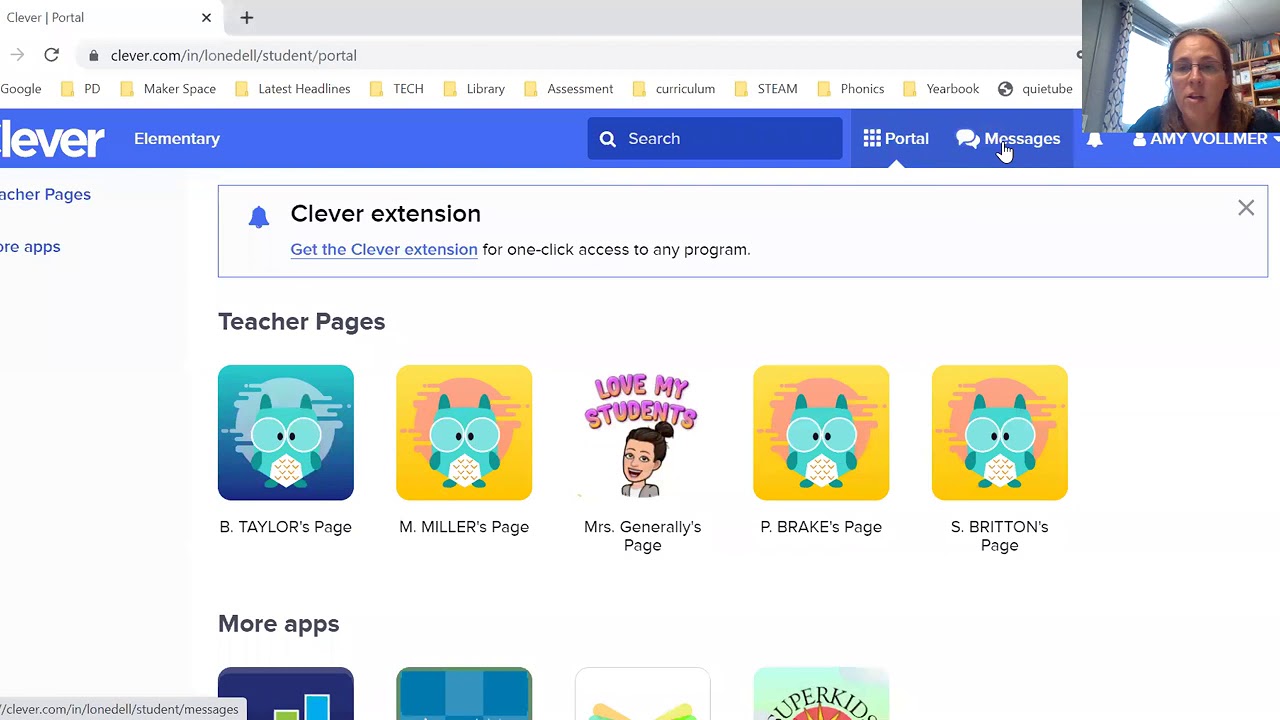Open S. BRITTON's Page owl icon

(999, 433)
